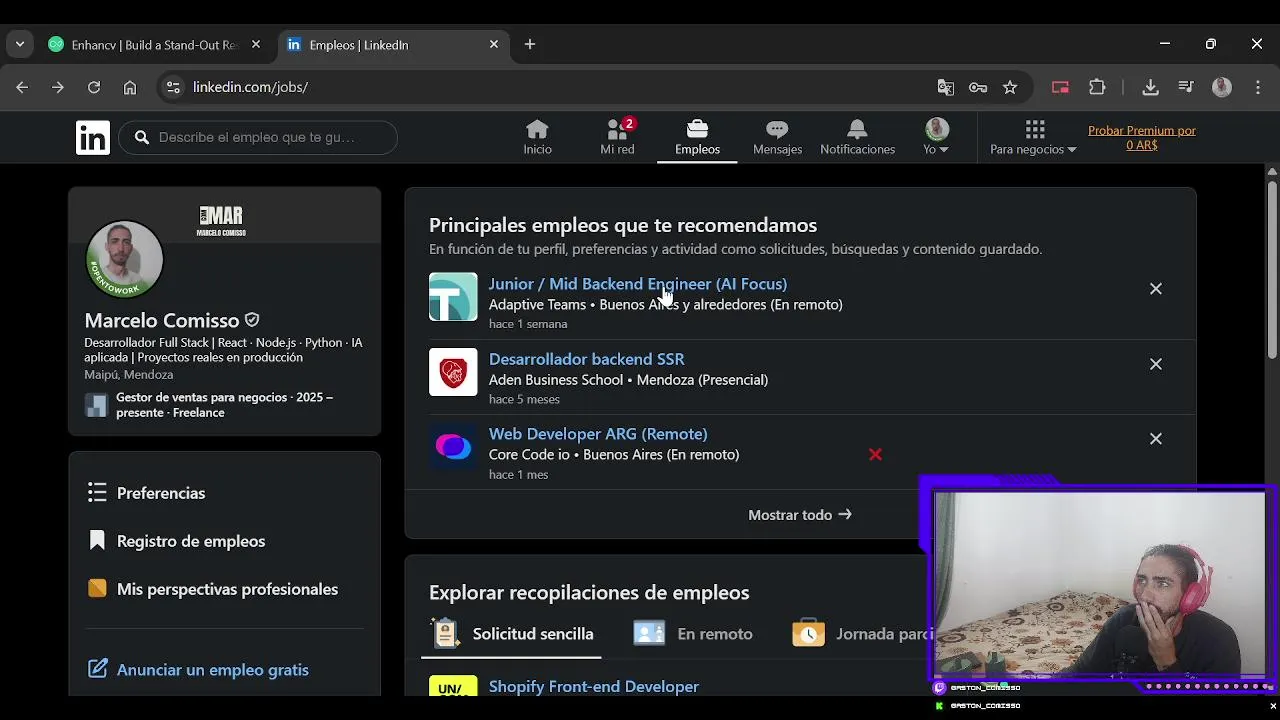Open Gestor de ventas para negocios experience

pyautogui.click(x=210, y=405)
